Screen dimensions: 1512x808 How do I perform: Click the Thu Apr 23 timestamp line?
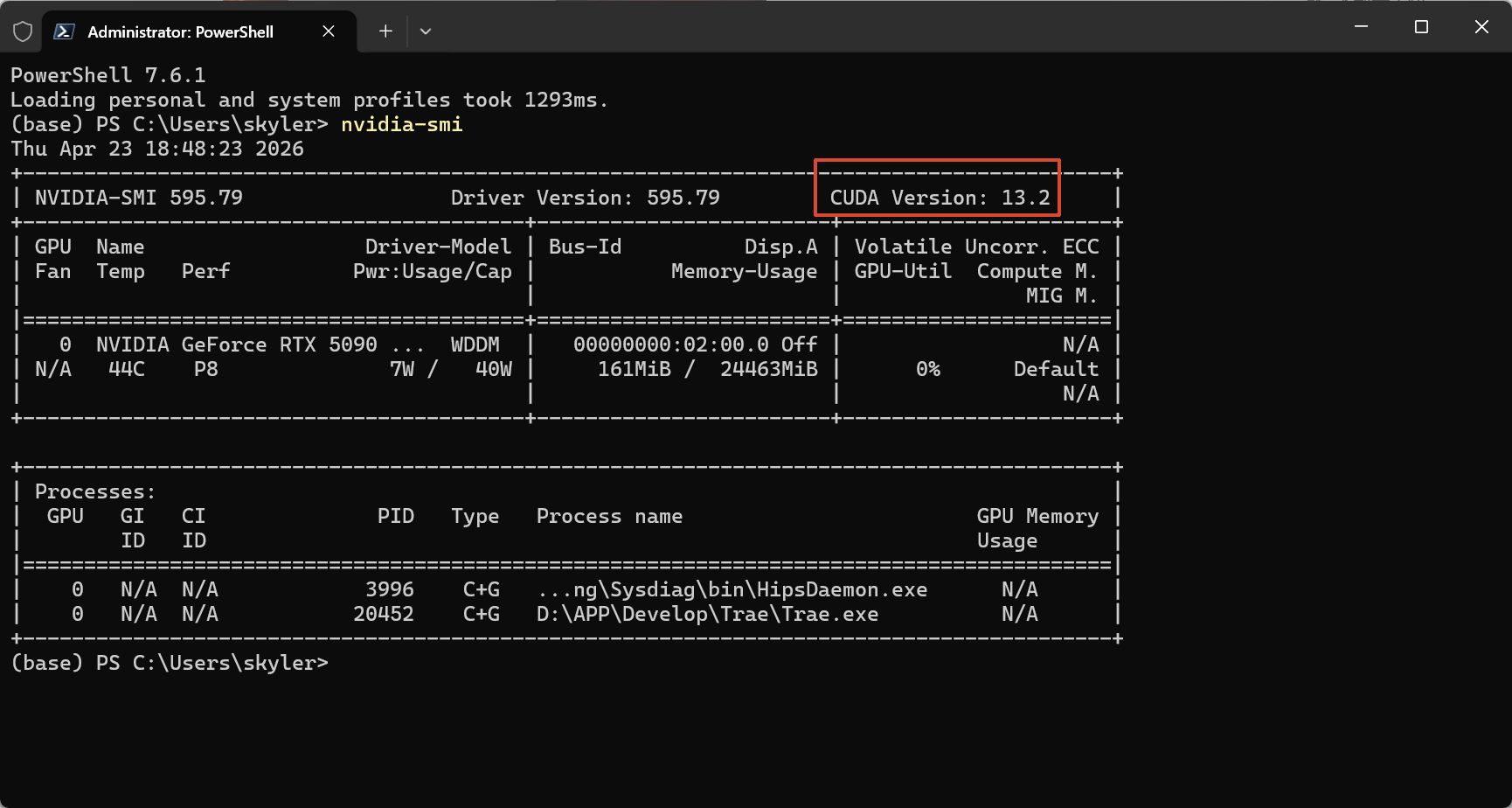[x=157, y=149]
